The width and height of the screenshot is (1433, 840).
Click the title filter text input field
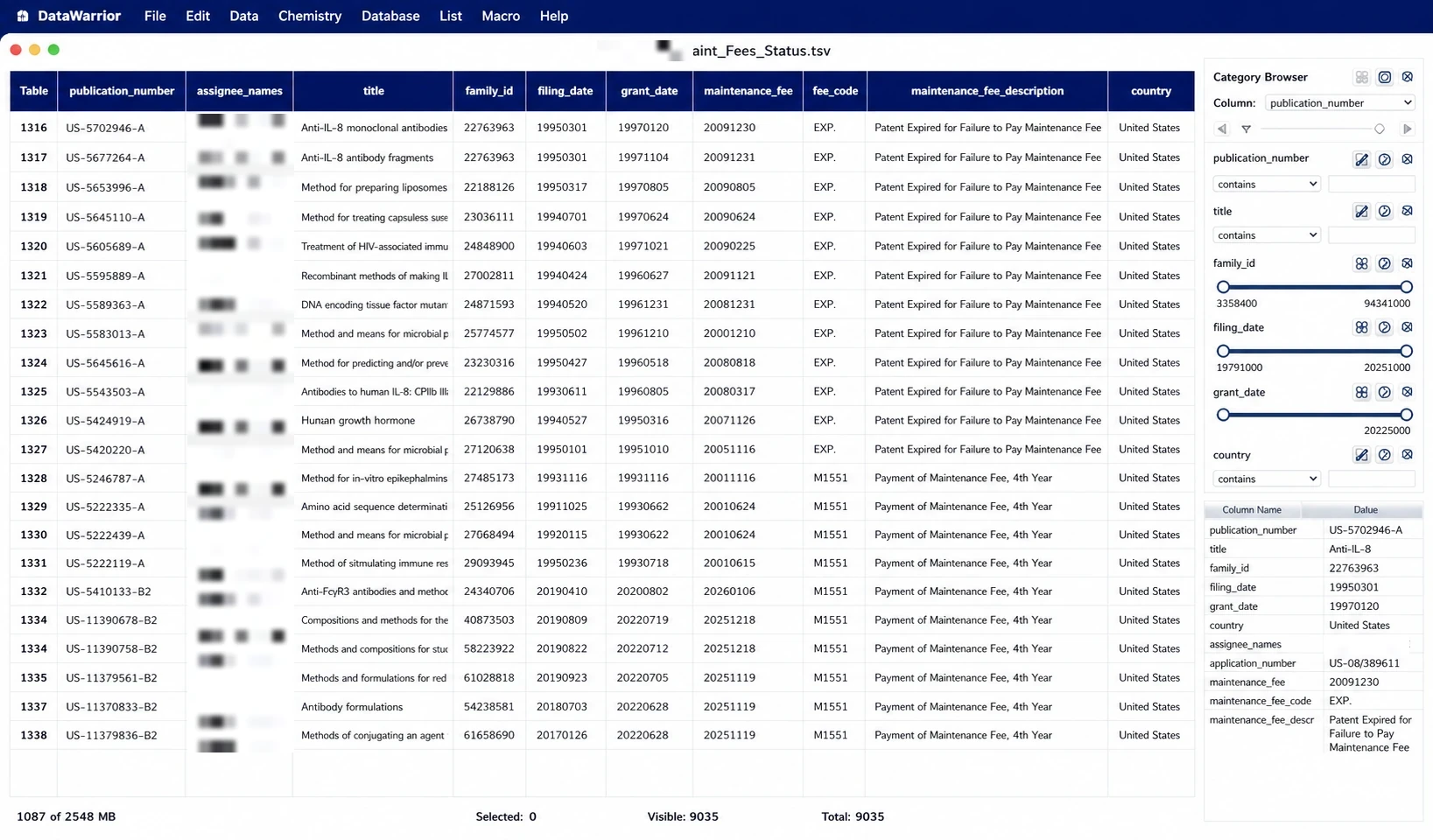click(x=1371, y=235)
